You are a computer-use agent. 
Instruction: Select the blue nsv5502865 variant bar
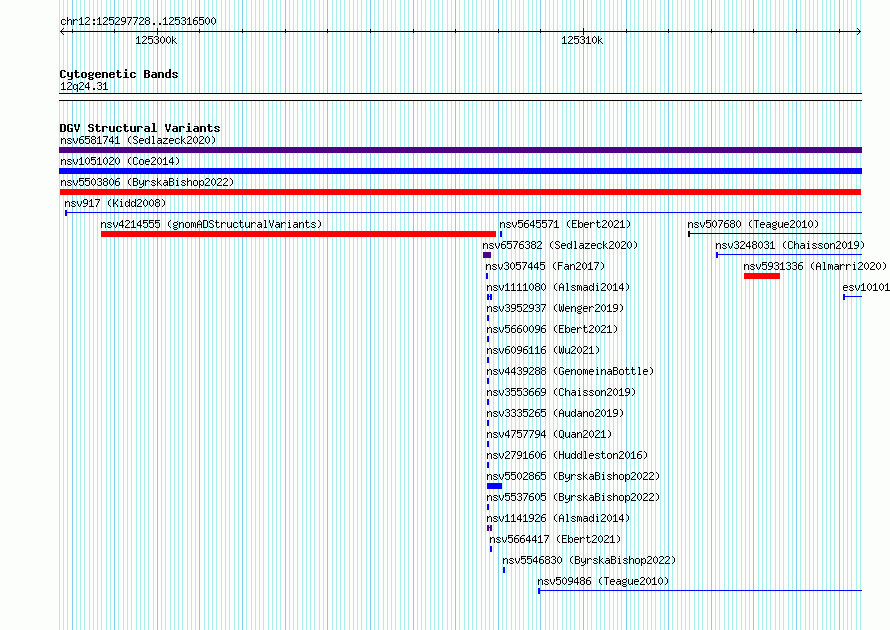coord(494,486)
